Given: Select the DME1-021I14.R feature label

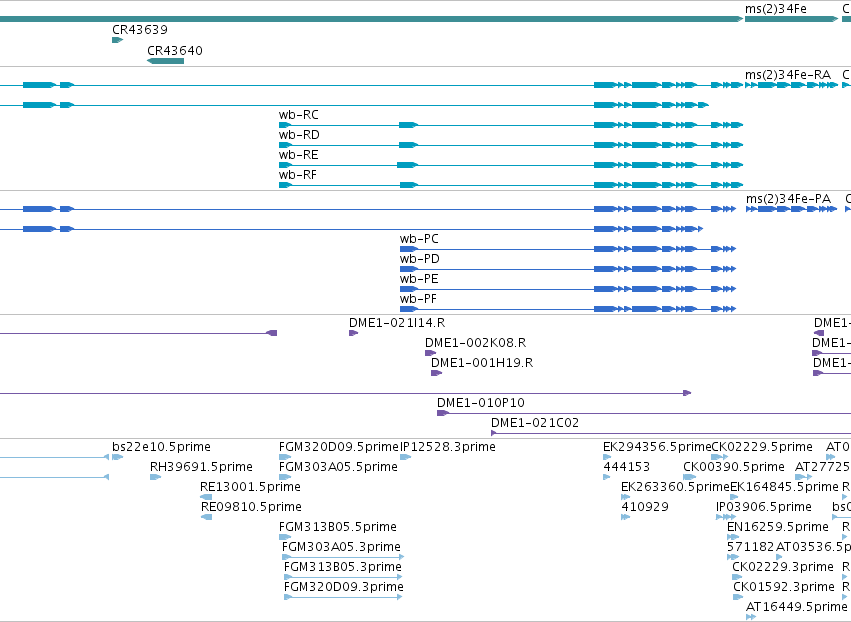Looking at the screenshot, I should click(397, 323).
